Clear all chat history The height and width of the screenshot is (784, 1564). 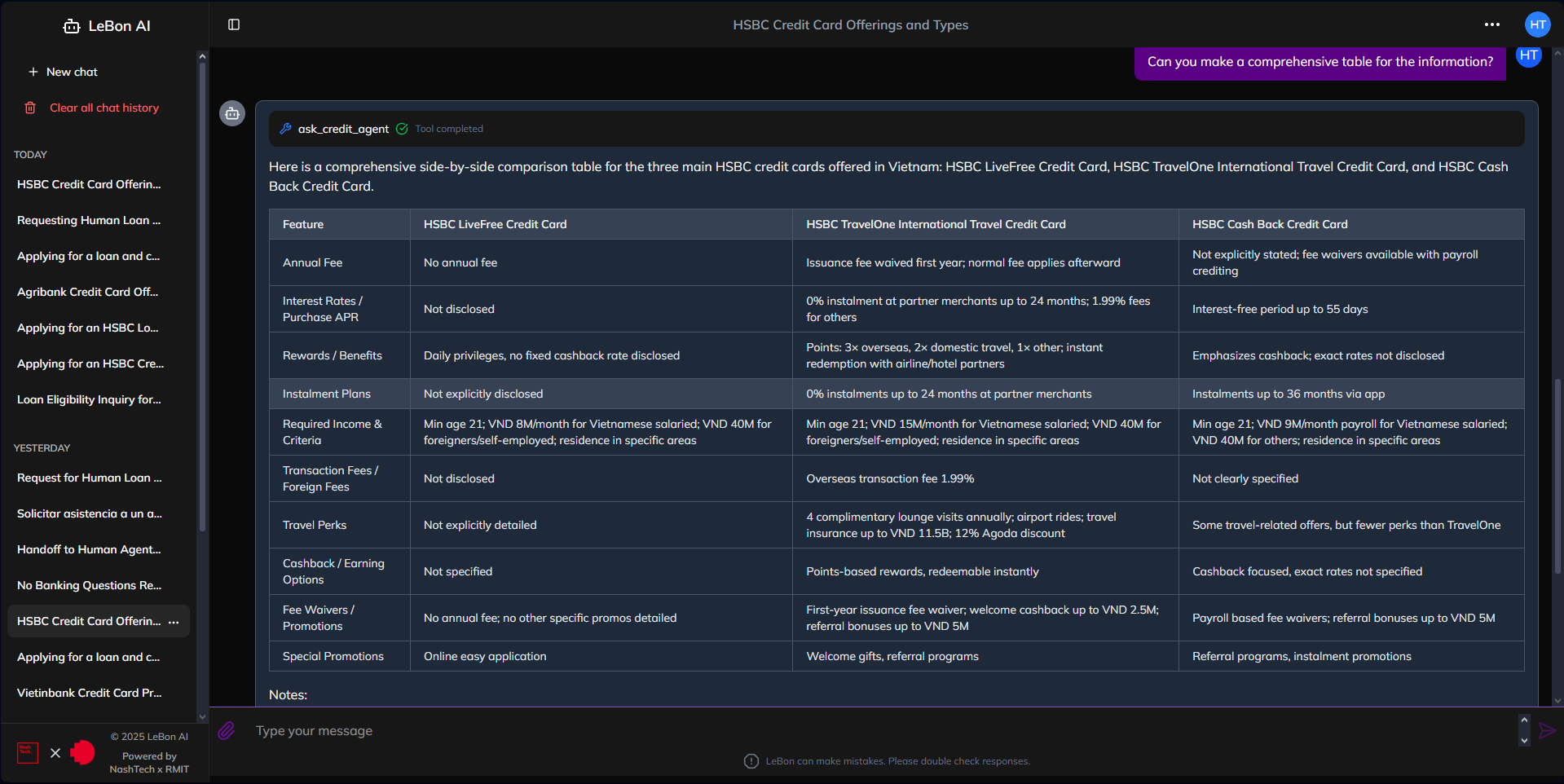tap(104, 108)
